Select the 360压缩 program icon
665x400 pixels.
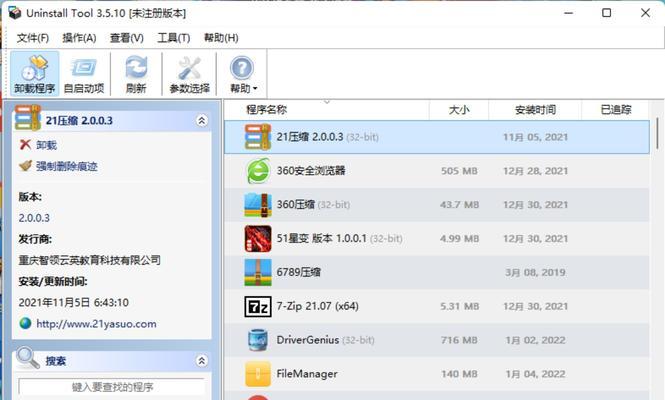[258, 205]
